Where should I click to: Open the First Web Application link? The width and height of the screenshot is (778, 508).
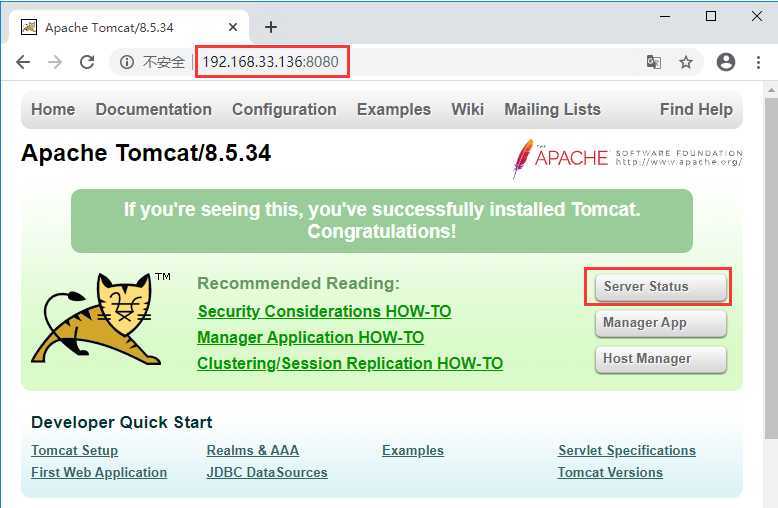pyautogui.click(x=99, y=472)
